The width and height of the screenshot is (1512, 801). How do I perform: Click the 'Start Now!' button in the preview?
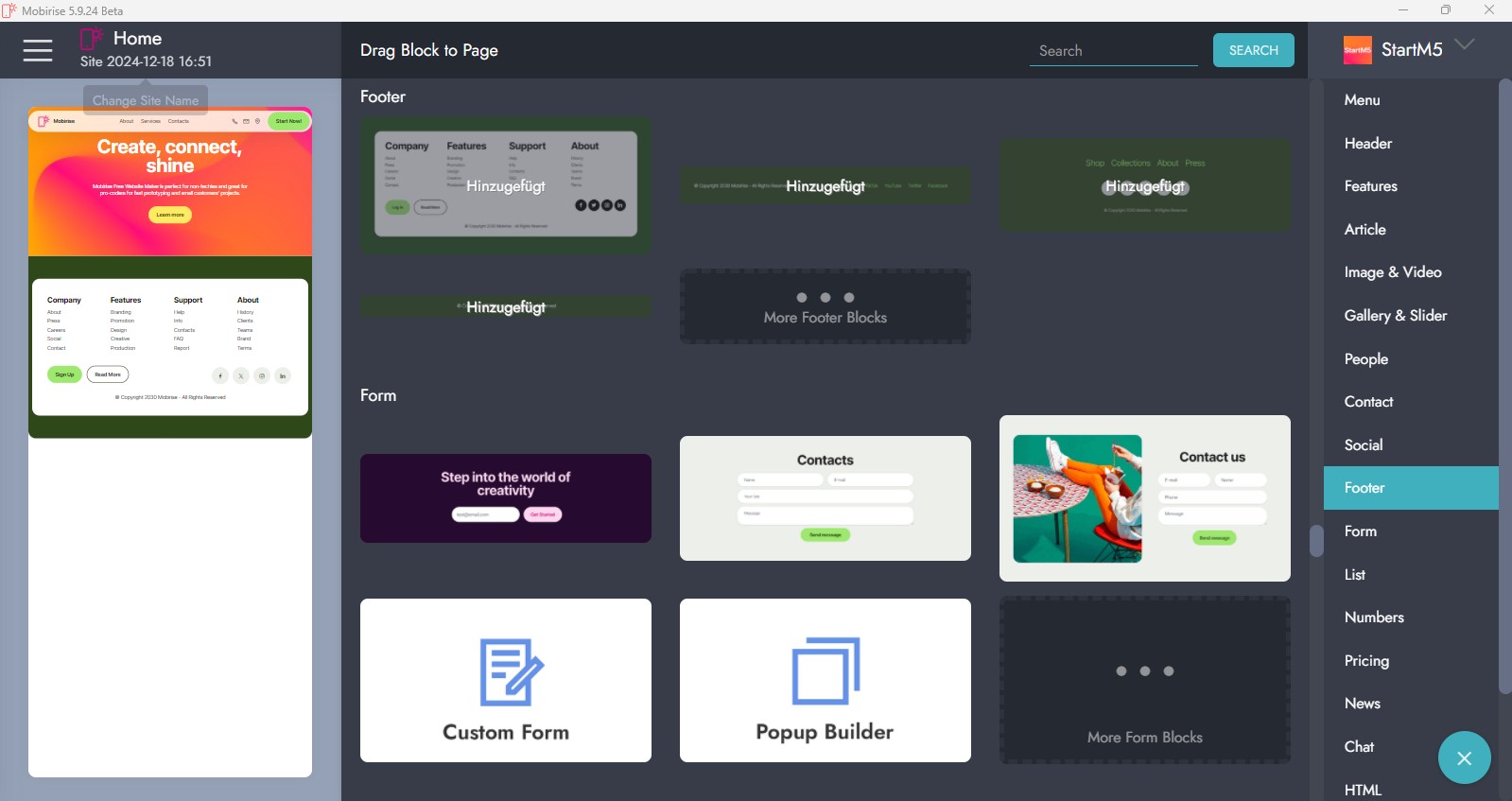click(288, 121)
